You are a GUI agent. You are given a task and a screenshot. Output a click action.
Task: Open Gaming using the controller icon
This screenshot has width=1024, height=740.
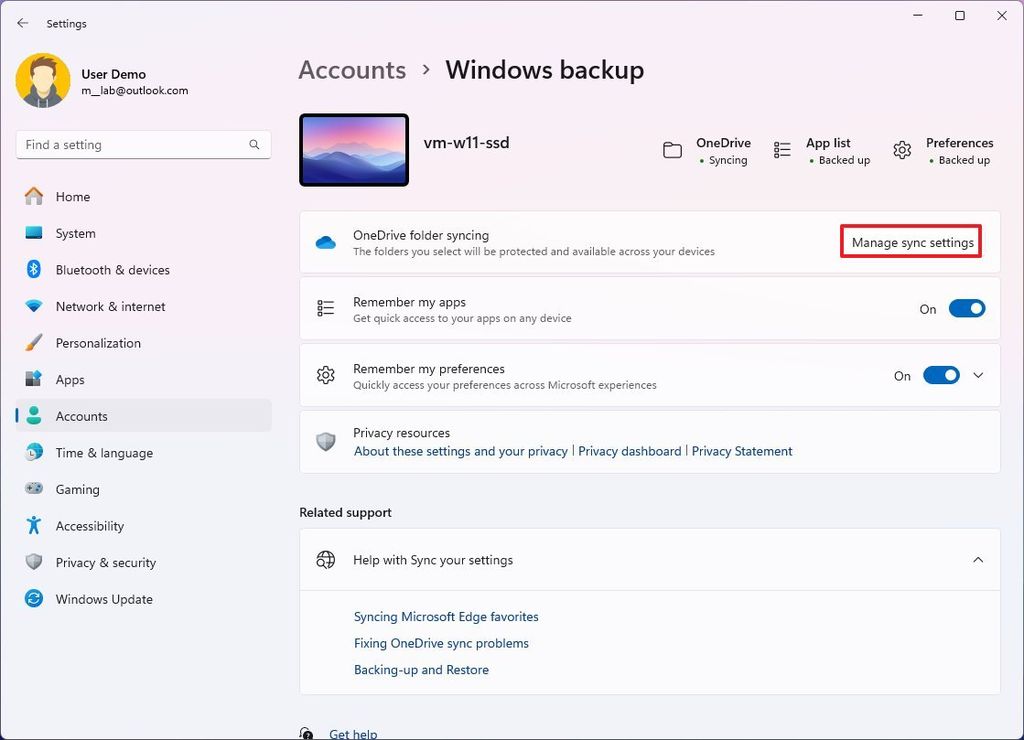pyautogui.click(x=34, y=489)
